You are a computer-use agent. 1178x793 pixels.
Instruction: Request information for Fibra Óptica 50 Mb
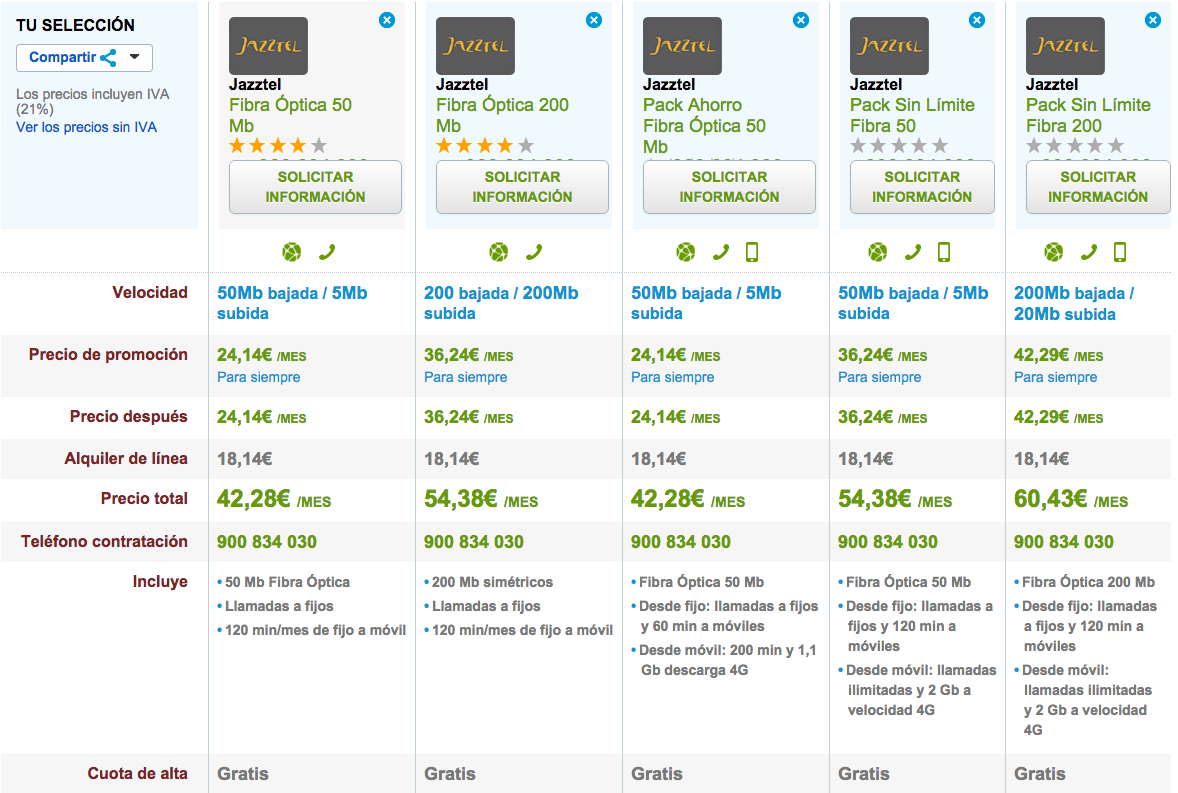(x=316, y=187)
